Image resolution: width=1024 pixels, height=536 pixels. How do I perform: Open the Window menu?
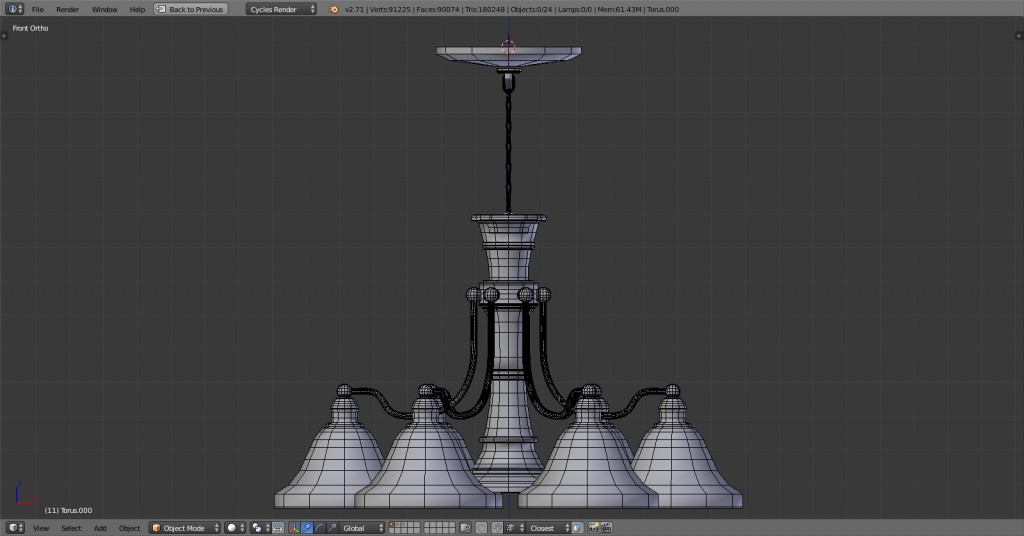pyautogui.click(x=104, y=9)
